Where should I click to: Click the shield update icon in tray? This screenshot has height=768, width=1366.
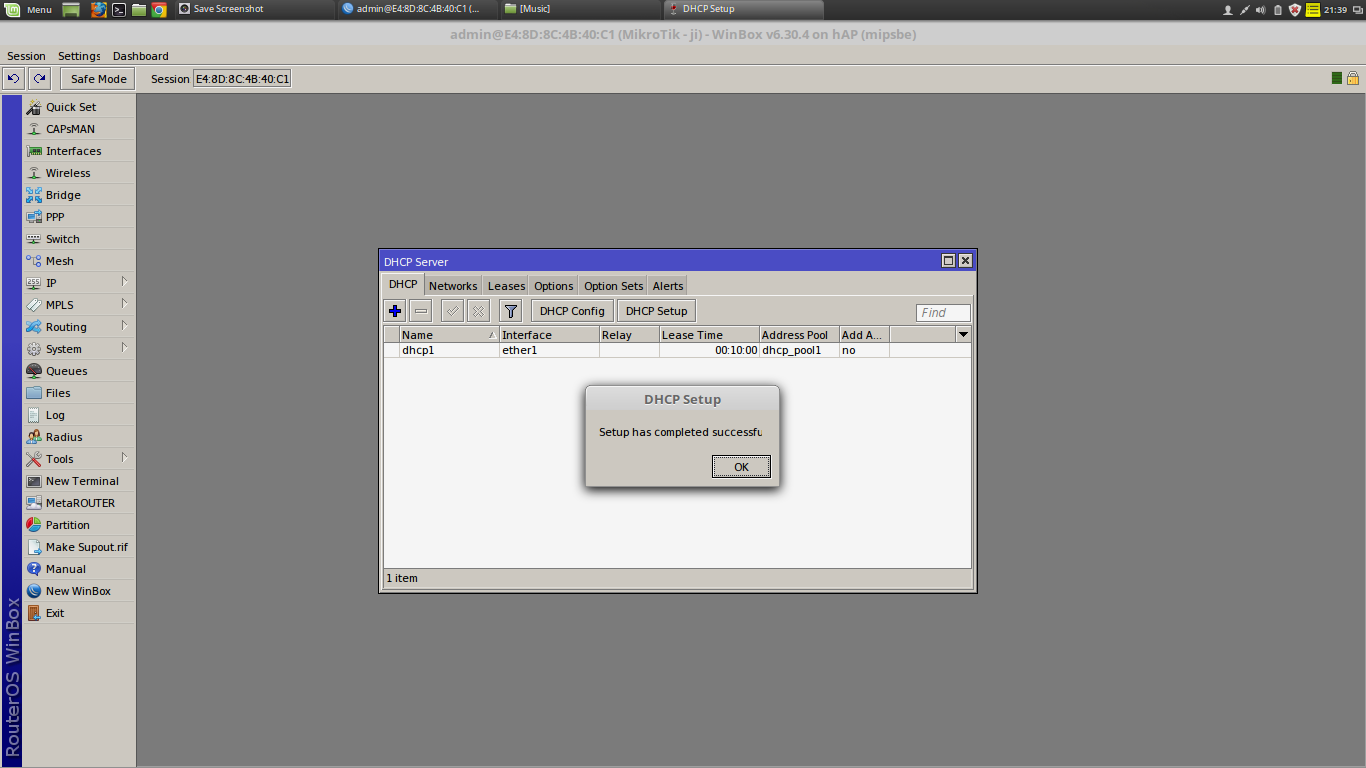pyautogui.click(x=1295, y=9)
